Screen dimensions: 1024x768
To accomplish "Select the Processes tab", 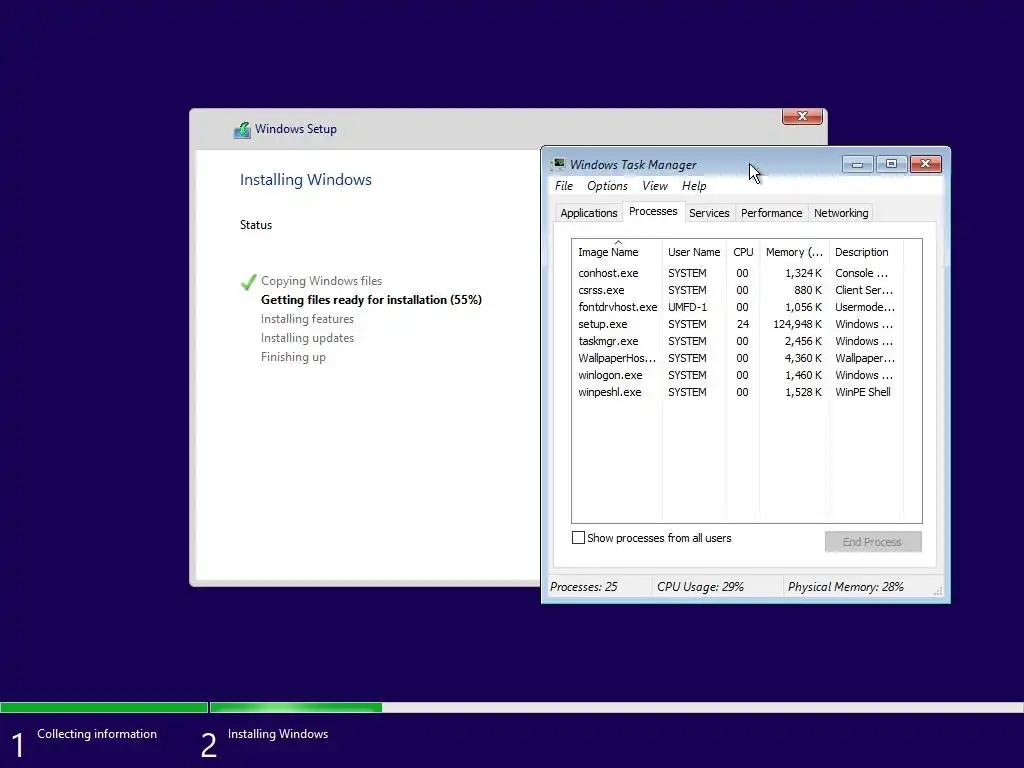I will tap(653, 212).
